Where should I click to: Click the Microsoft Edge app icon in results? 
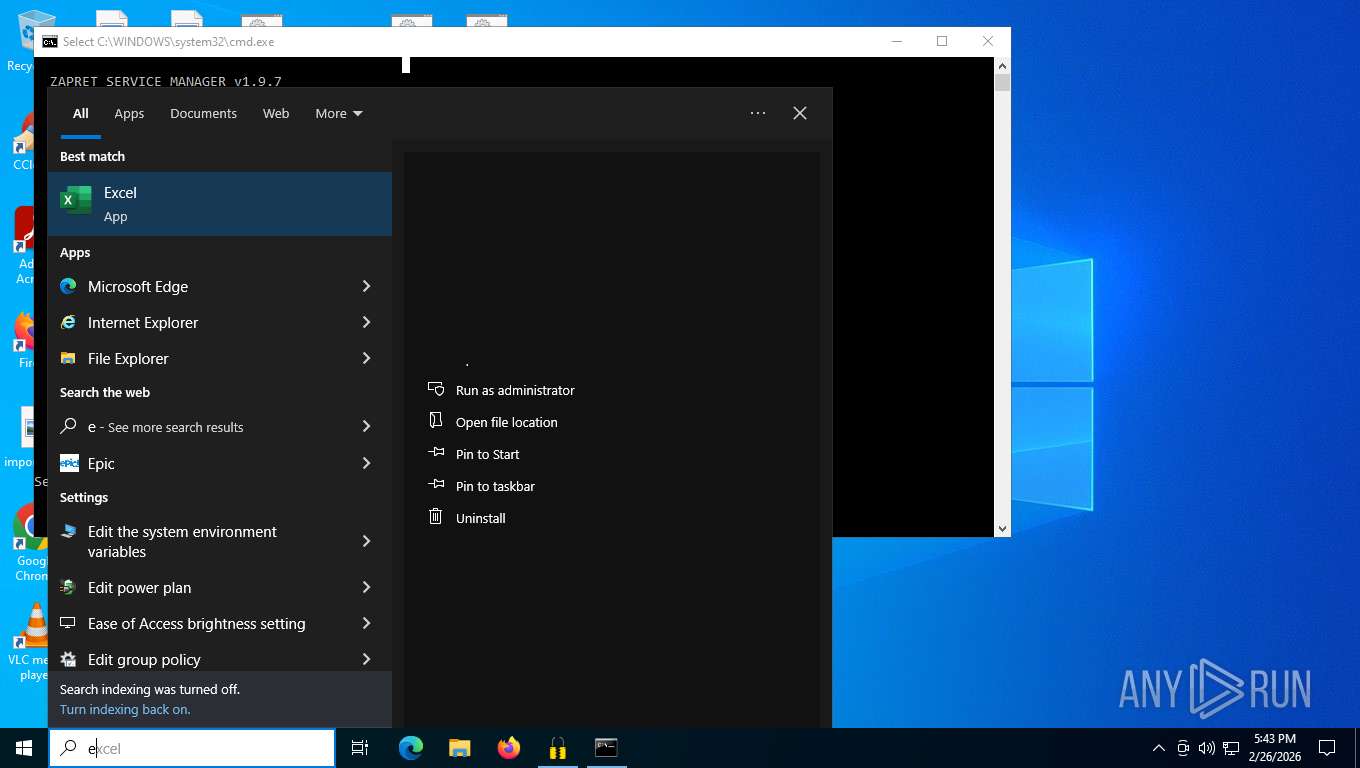[68, 286]
